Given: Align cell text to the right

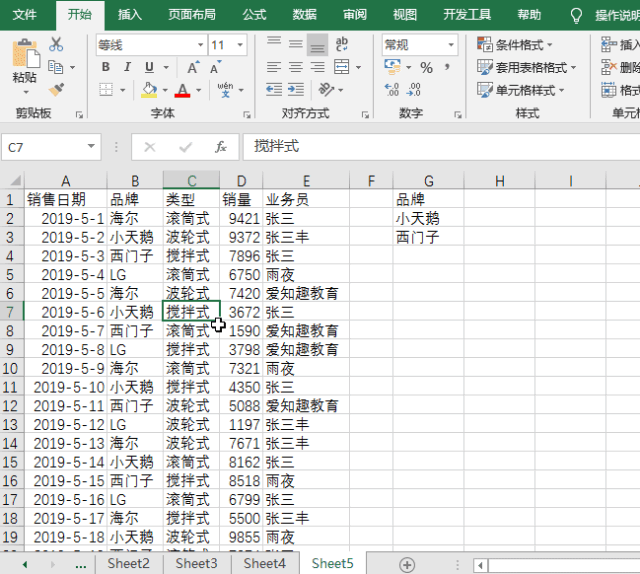Looking at the screenshot, I should pos(317,67).
